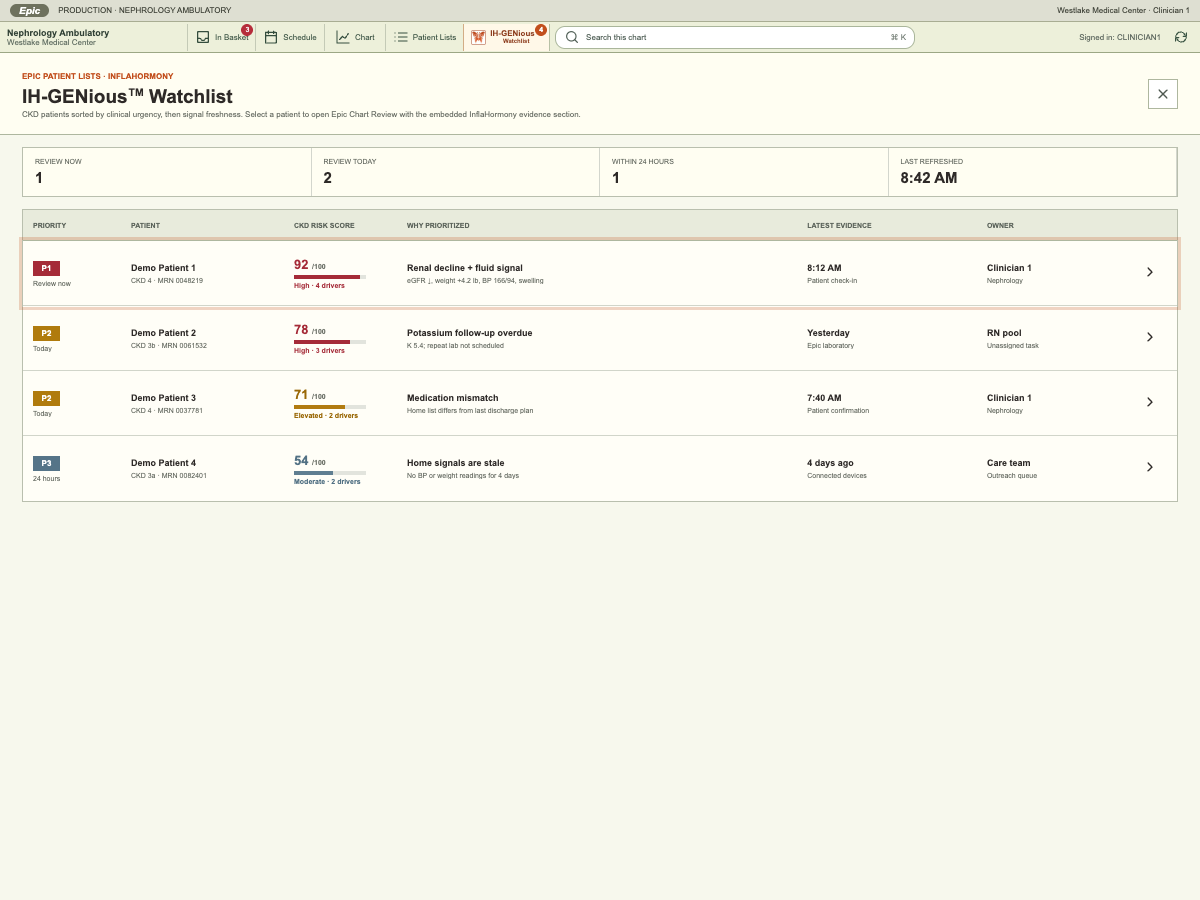
Task: Click the IH-GENious butterfly icon
Action: click(479, 37)
